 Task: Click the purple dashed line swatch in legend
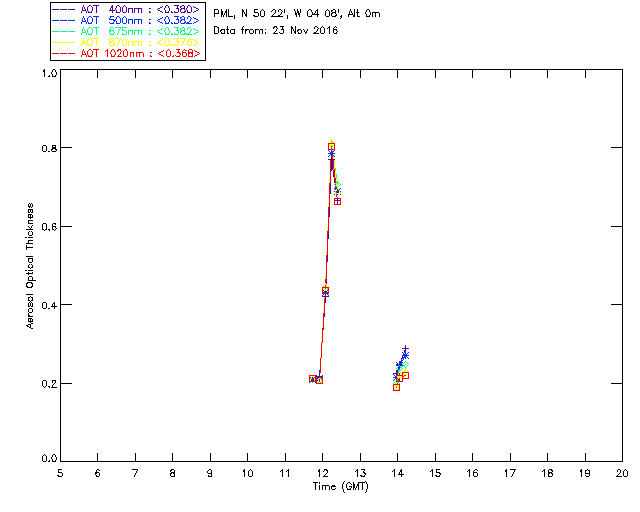64,9
